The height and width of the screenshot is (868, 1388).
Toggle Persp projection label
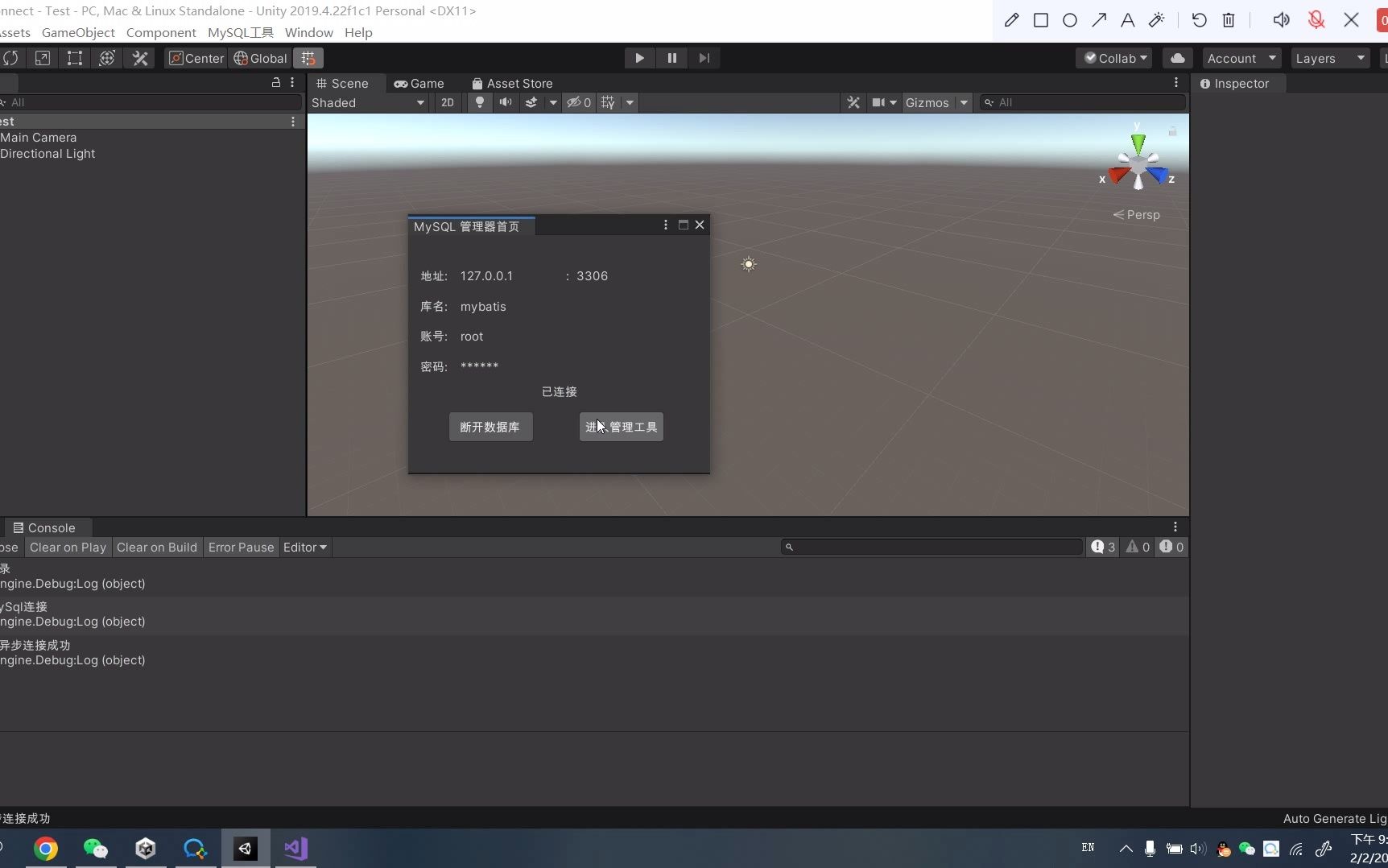(1136, 215)
